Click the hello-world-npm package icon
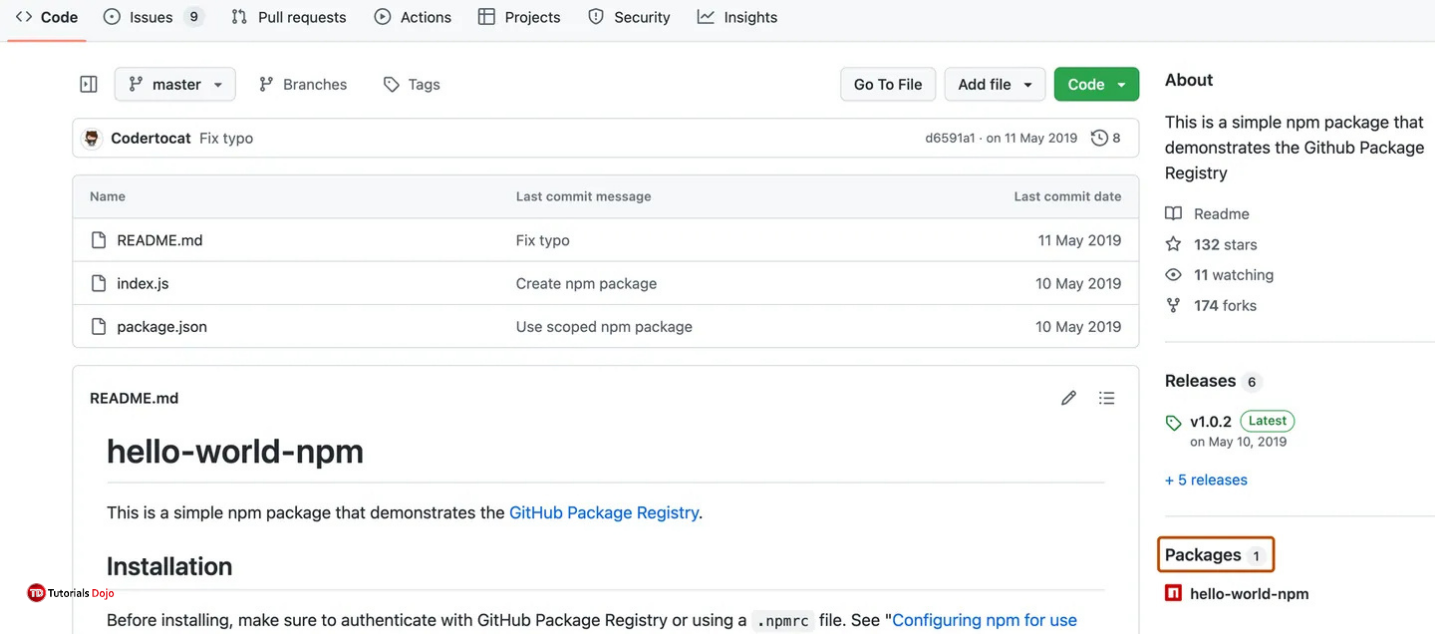Screen dimensions: 1435x634 tap(1172, 592)
